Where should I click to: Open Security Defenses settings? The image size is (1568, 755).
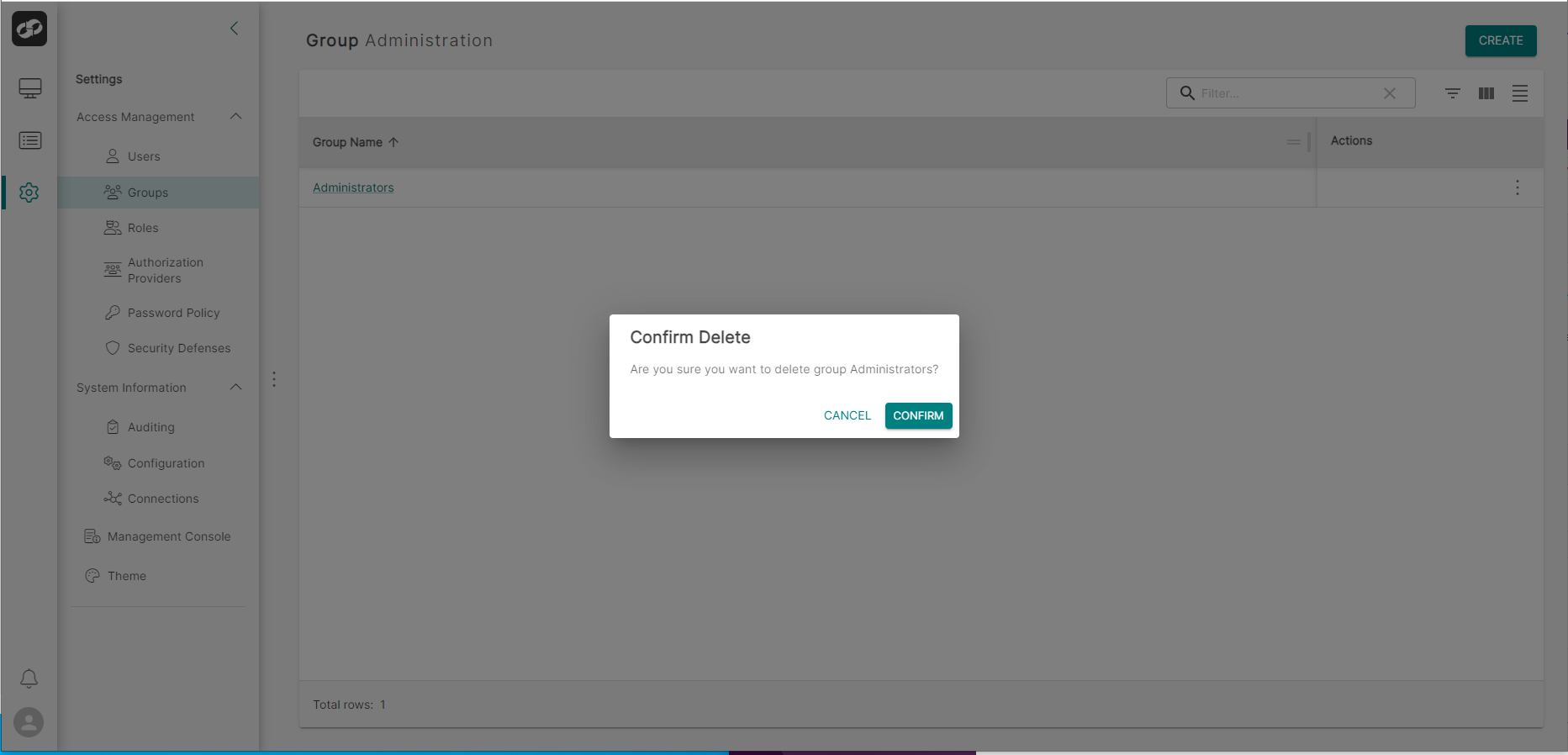click(x=179, y=348)
